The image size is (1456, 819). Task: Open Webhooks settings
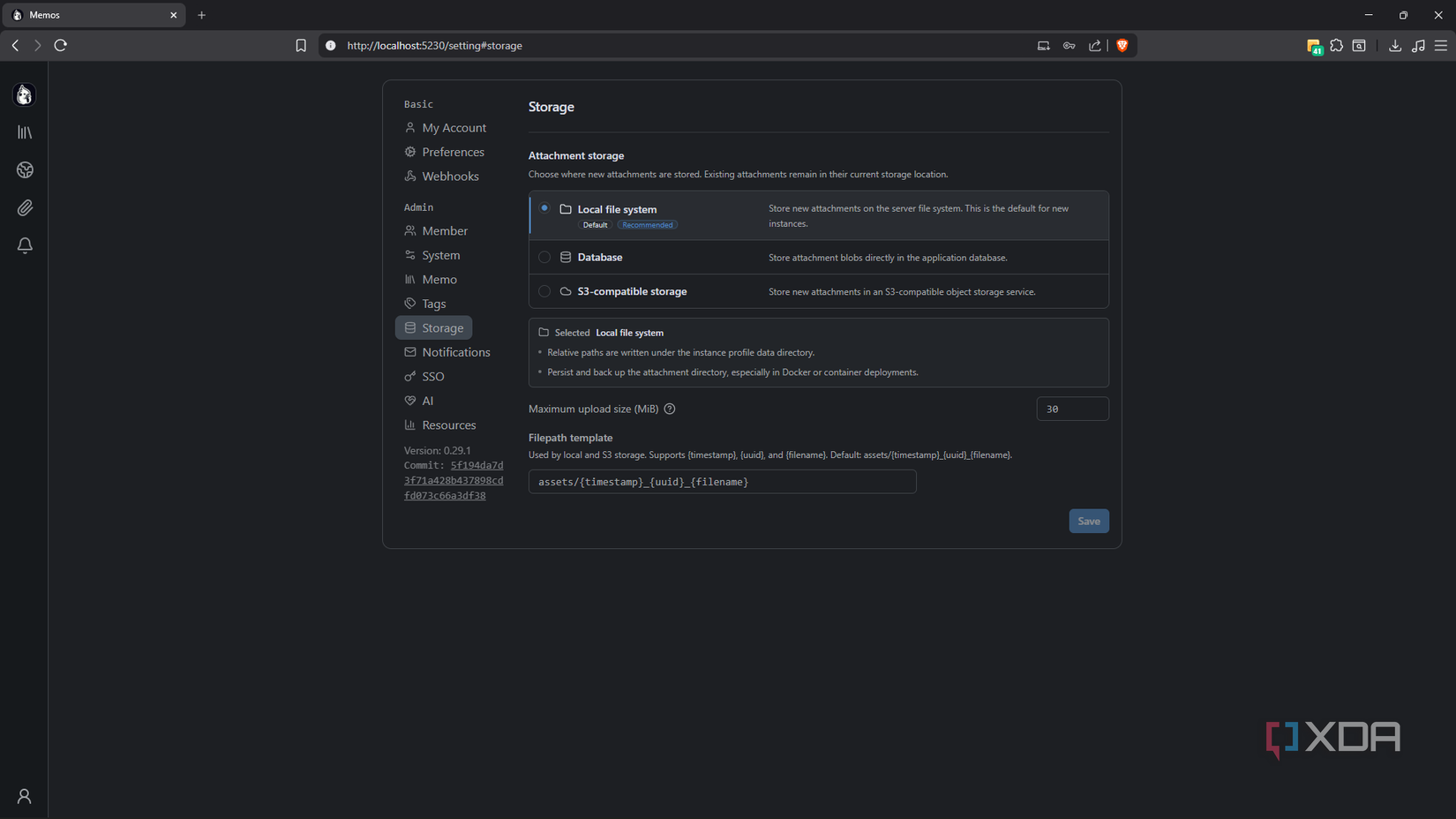[x=441, y=177]
